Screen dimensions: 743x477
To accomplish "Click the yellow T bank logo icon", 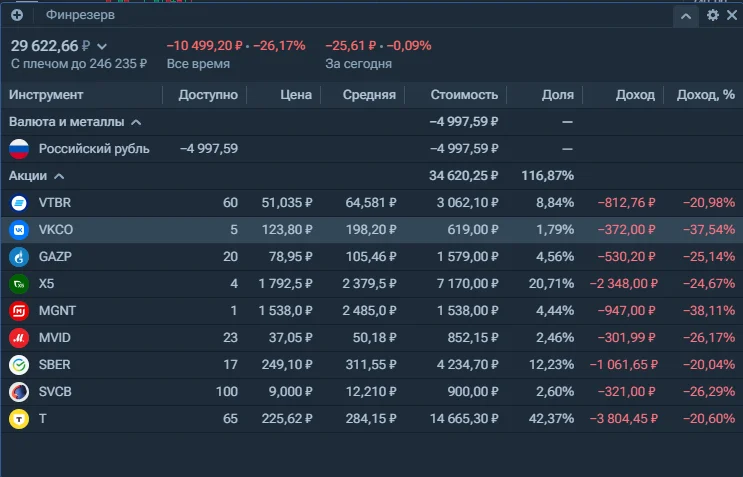I will [19, 419].
